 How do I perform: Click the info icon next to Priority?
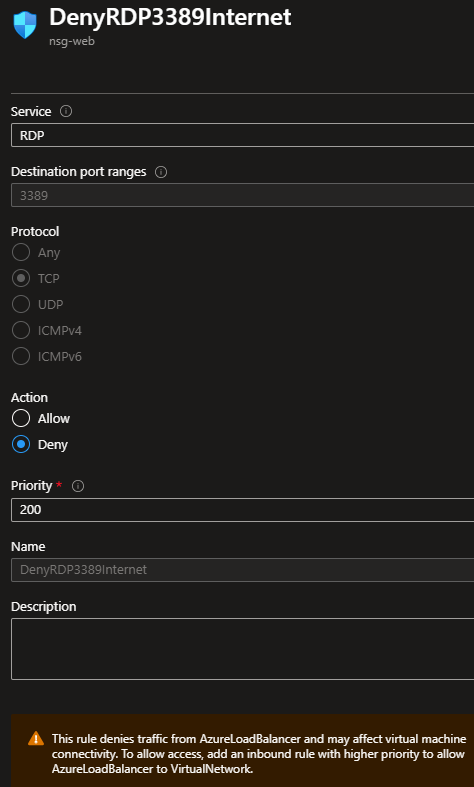coord(78,486)
